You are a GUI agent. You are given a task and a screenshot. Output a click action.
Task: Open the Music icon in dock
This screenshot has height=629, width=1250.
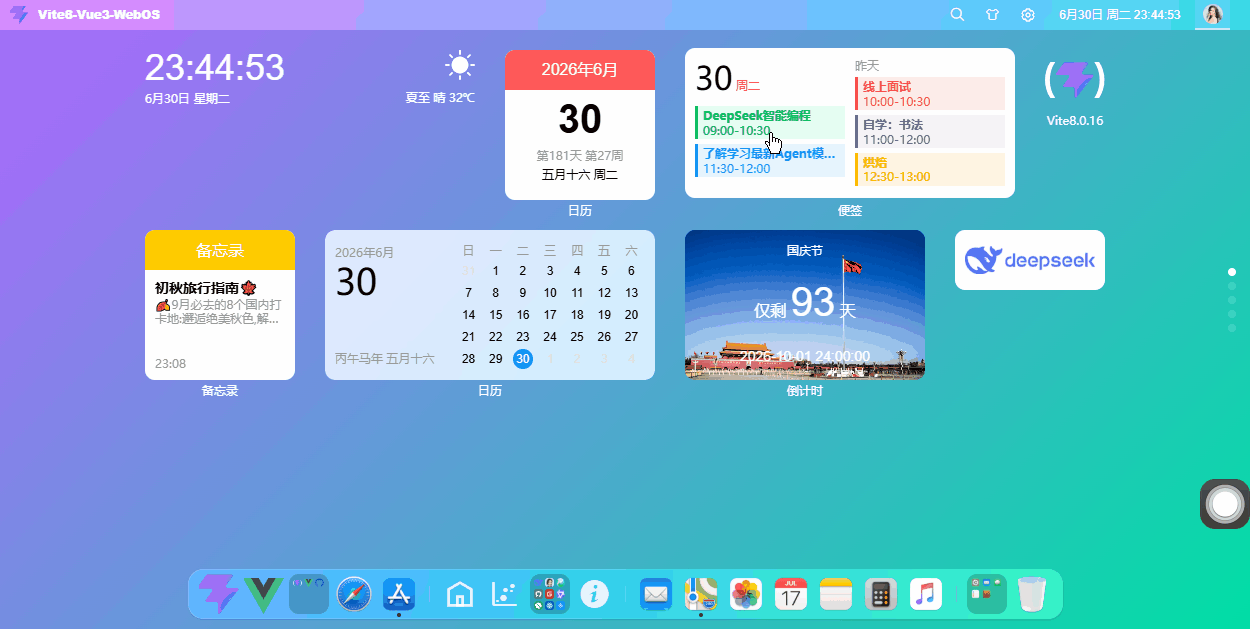pos(926,594)
